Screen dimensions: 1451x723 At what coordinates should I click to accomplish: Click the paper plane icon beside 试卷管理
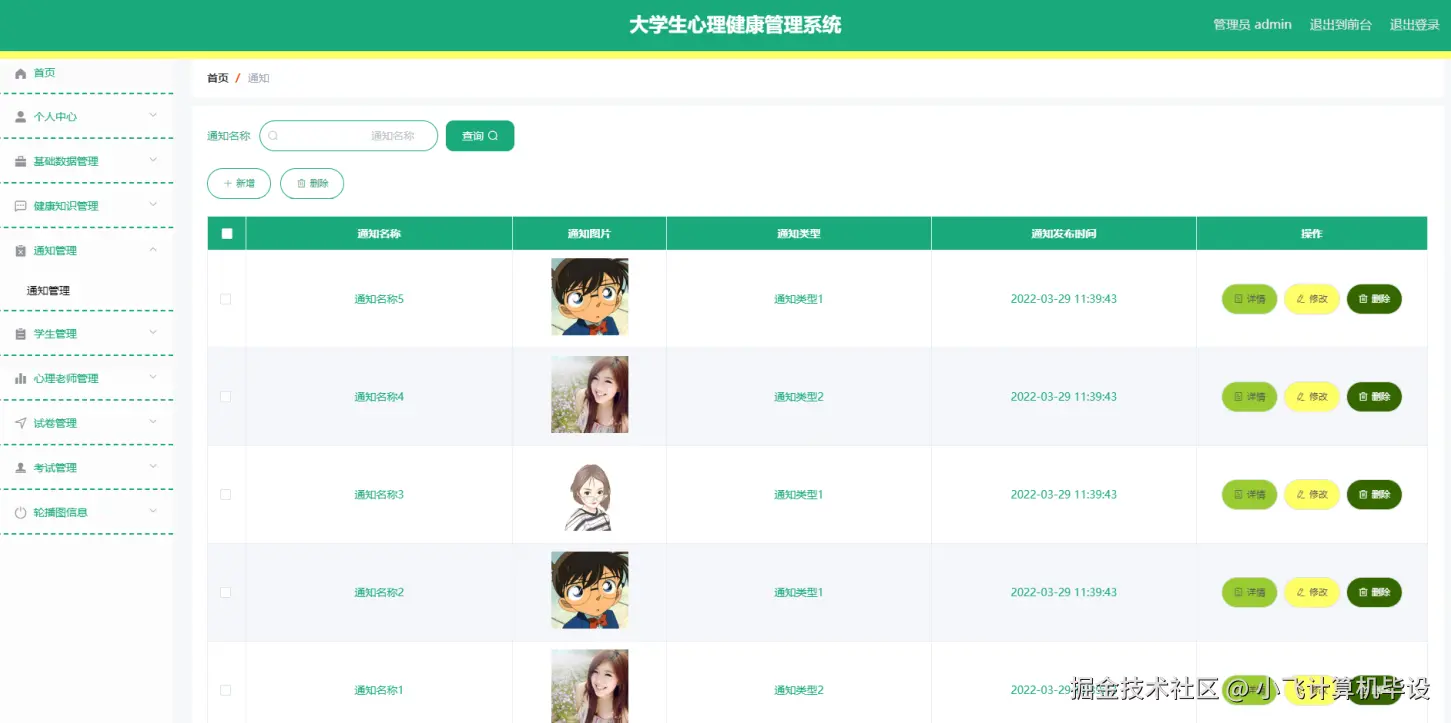[20, 423]
